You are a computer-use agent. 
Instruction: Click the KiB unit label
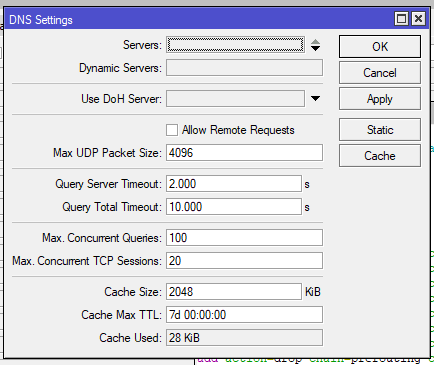(313, 292)
